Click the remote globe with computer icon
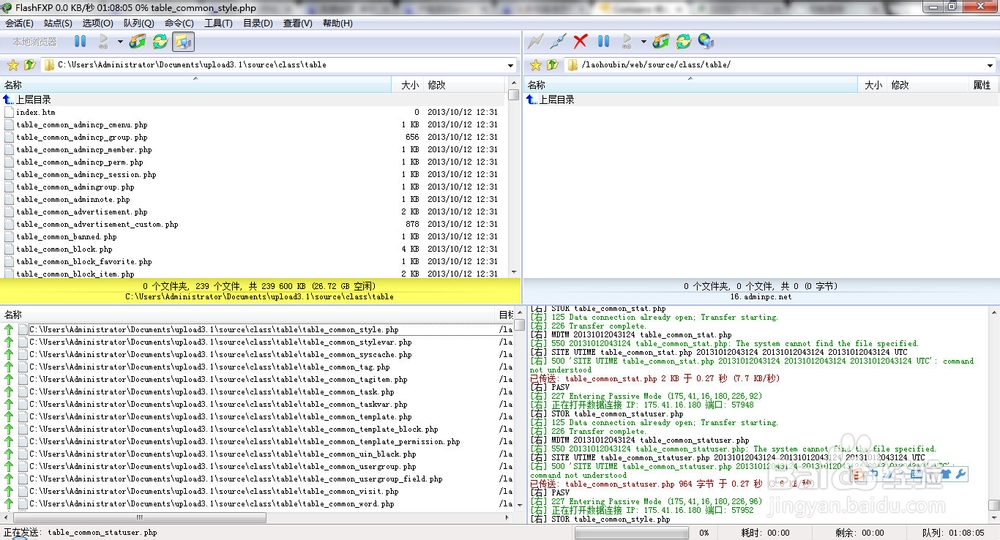This screenshot has width=1000, height=540. click(x=705, y=41)
